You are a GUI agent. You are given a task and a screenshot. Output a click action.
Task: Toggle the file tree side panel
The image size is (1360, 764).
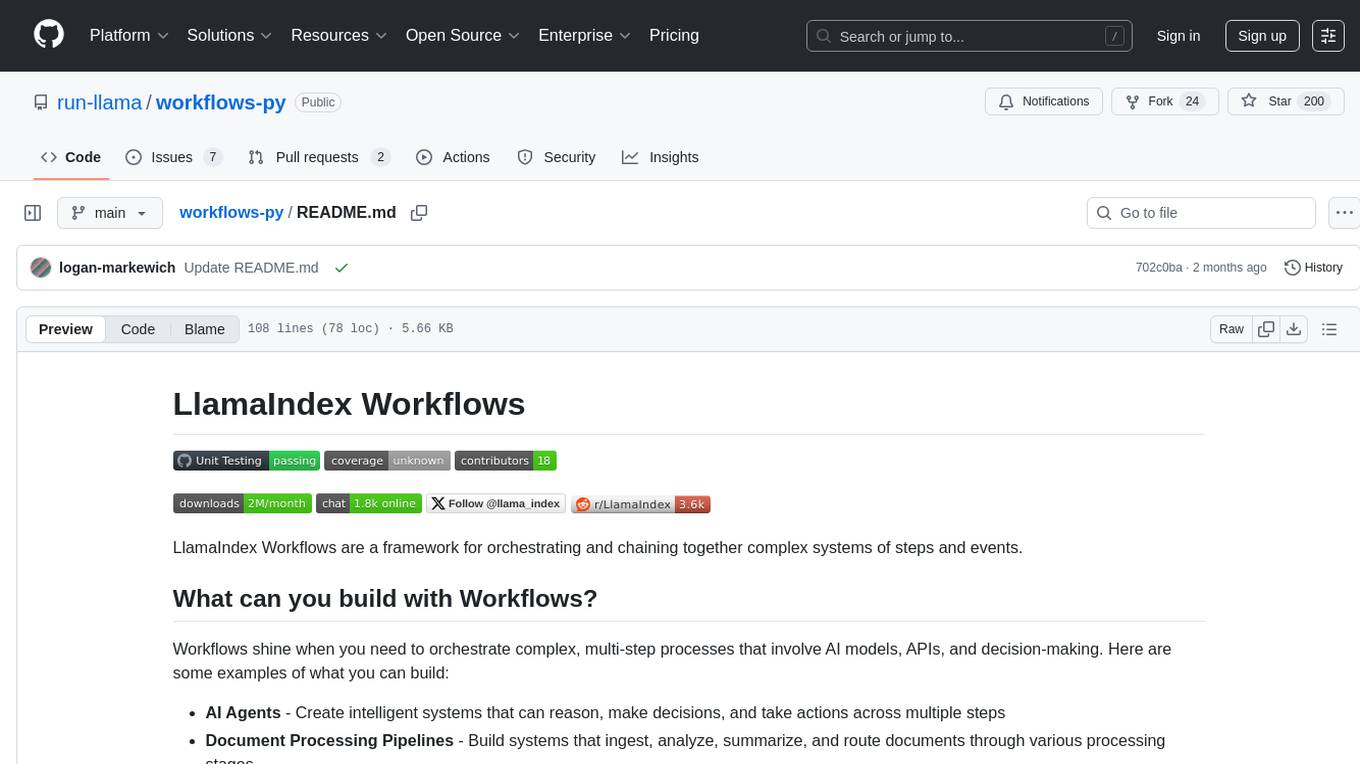tap(33, 213)
